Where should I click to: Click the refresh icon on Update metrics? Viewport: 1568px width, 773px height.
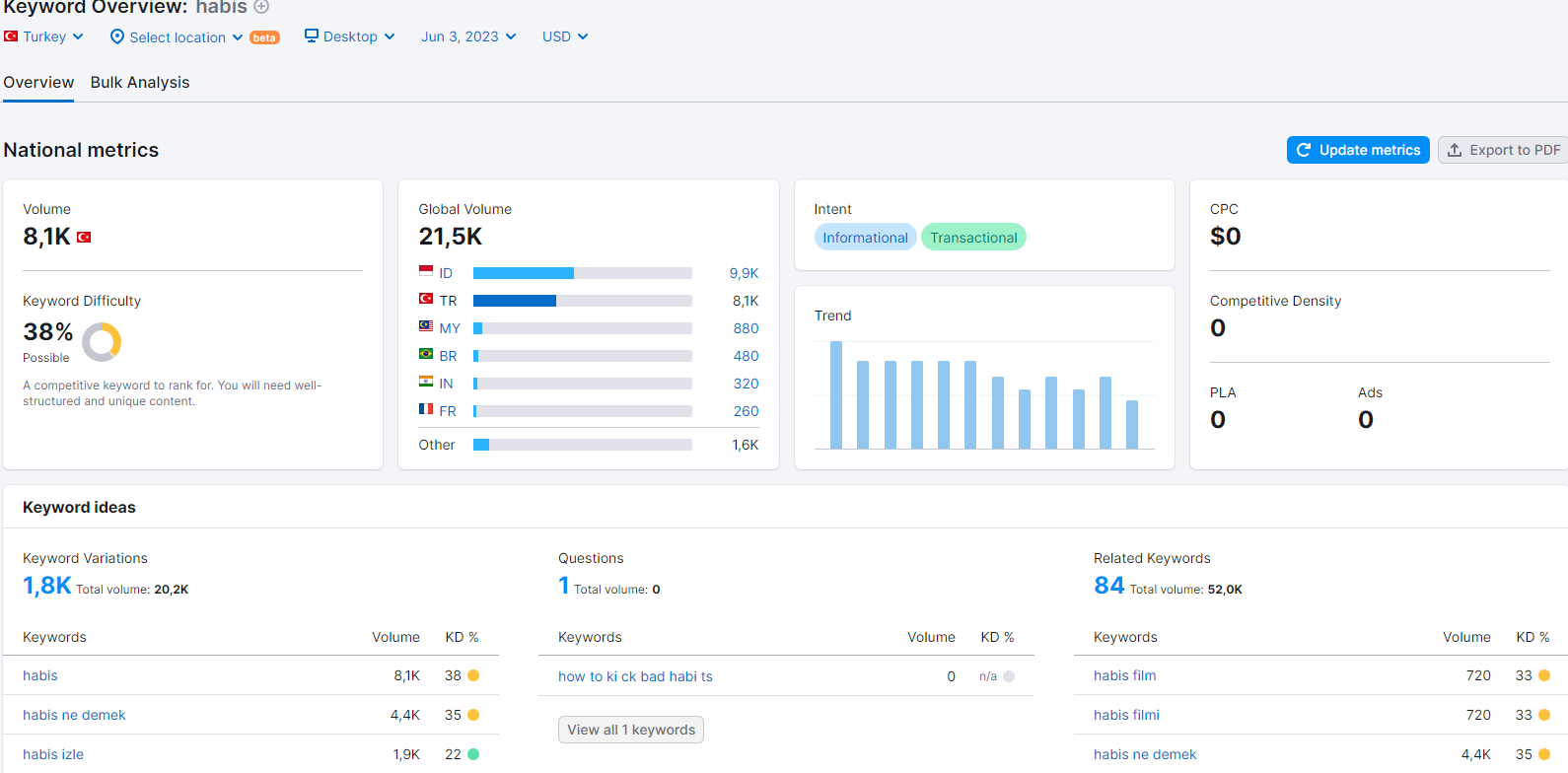pos(1304,150)
